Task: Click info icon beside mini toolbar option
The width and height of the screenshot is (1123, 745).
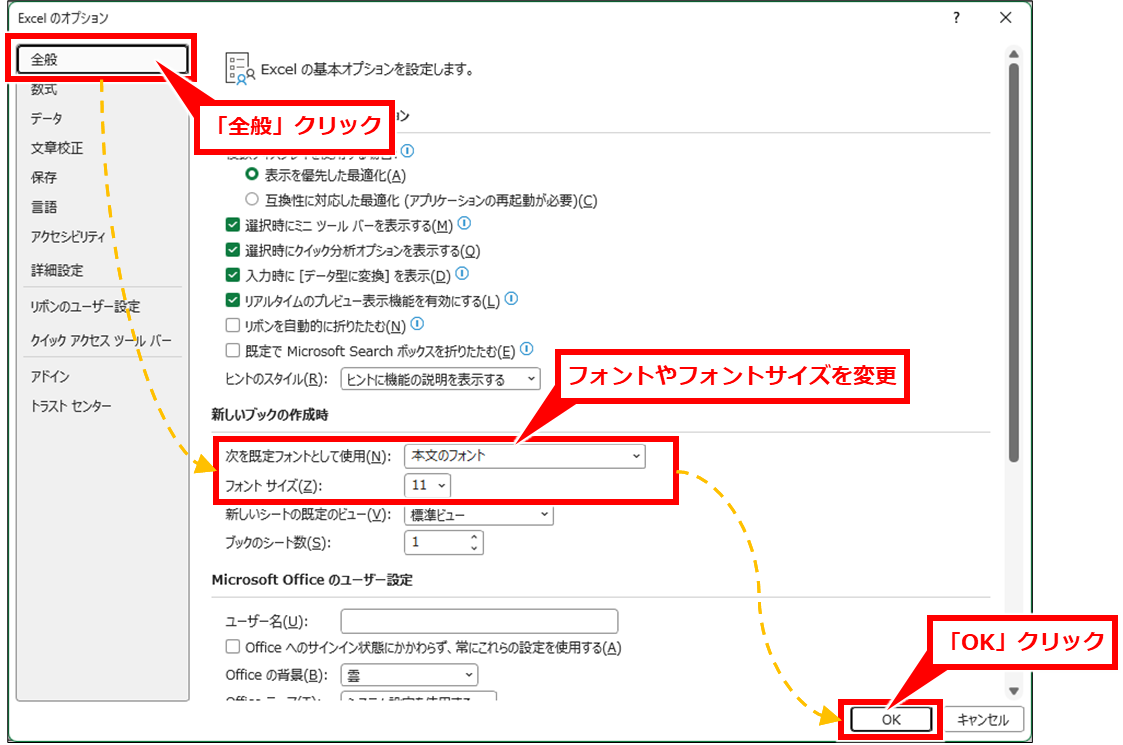Action: tap(464, 224)
